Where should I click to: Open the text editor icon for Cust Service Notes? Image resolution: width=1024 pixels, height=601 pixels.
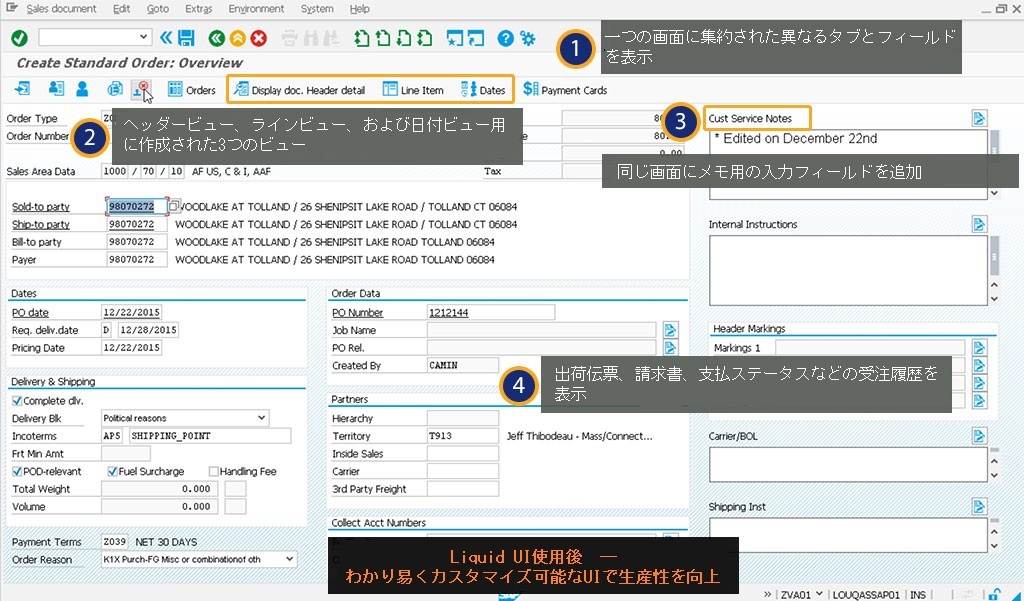tap(979, 118)
